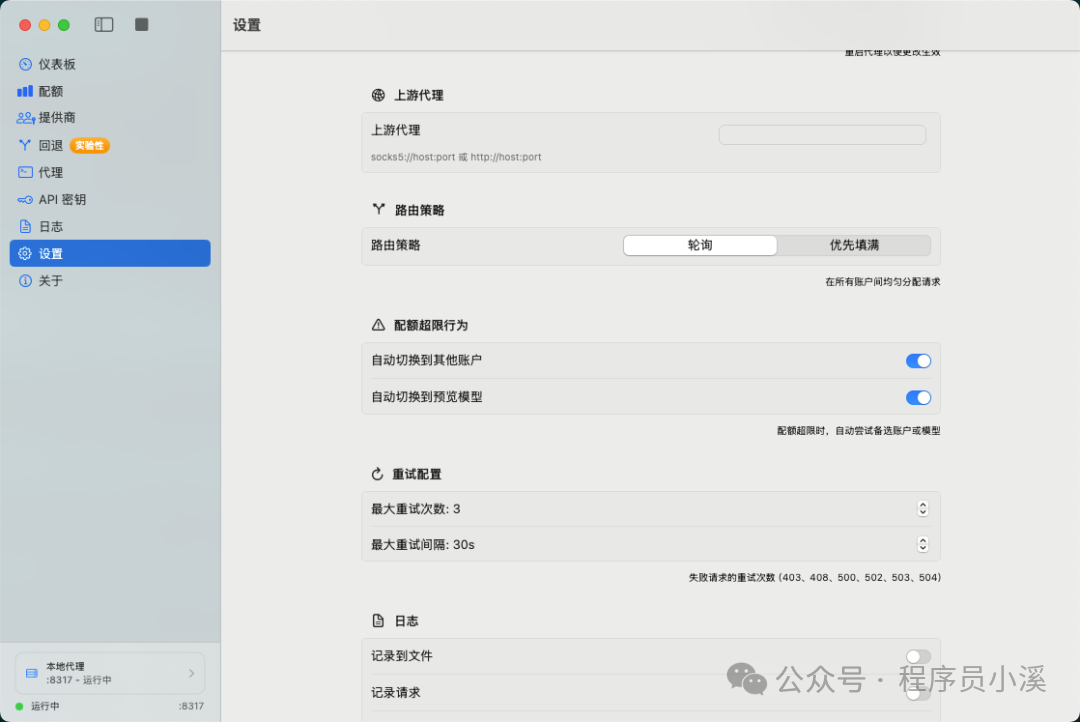Click the 配额超限行为 warning triangle icon
This screenshot has width=1080, height=722.
[x=378, y=325]
